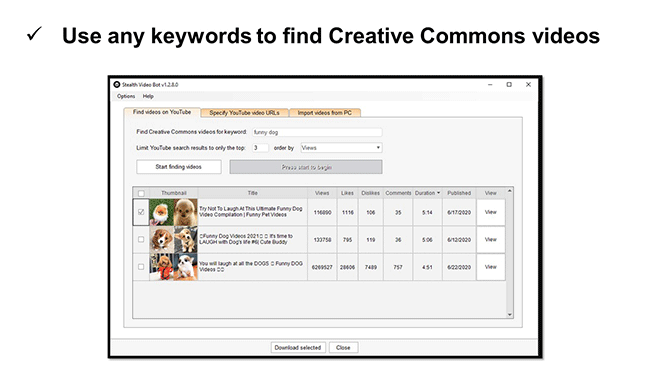Screen dimensions: 650x366
Task: Click the Stealth Video Bot app icon
Action: coord(117,85)
